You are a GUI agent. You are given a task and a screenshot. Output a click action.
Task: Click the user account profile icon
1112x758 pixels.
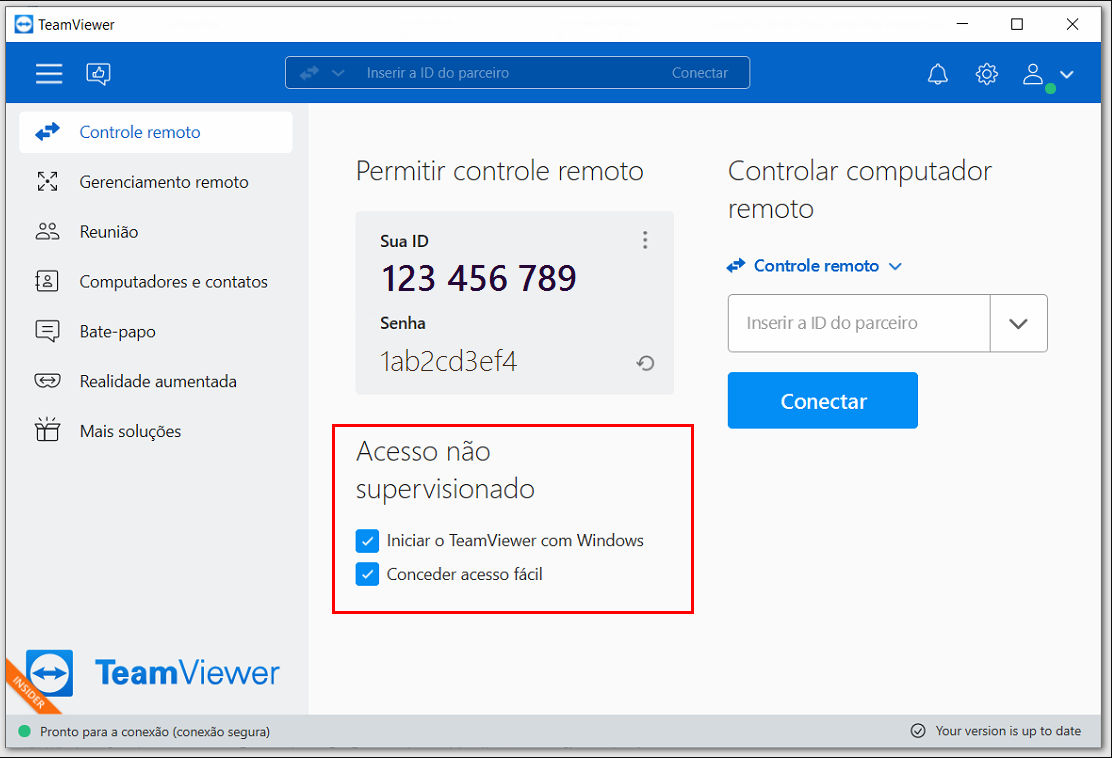pos(1033,73)
